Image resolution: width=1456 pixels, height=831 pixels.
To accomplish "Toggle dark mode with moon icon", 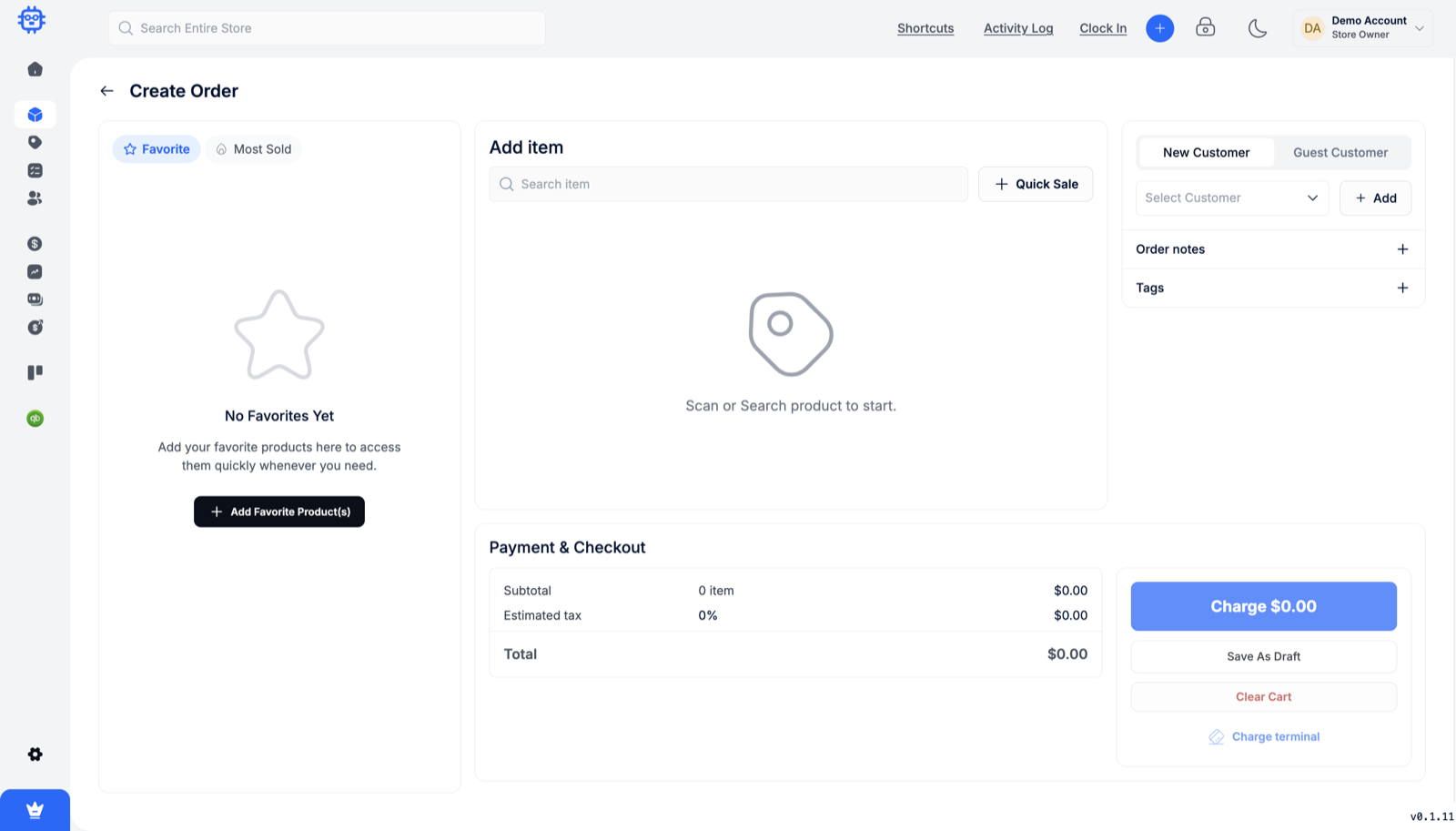I will tap(1258, 28).
